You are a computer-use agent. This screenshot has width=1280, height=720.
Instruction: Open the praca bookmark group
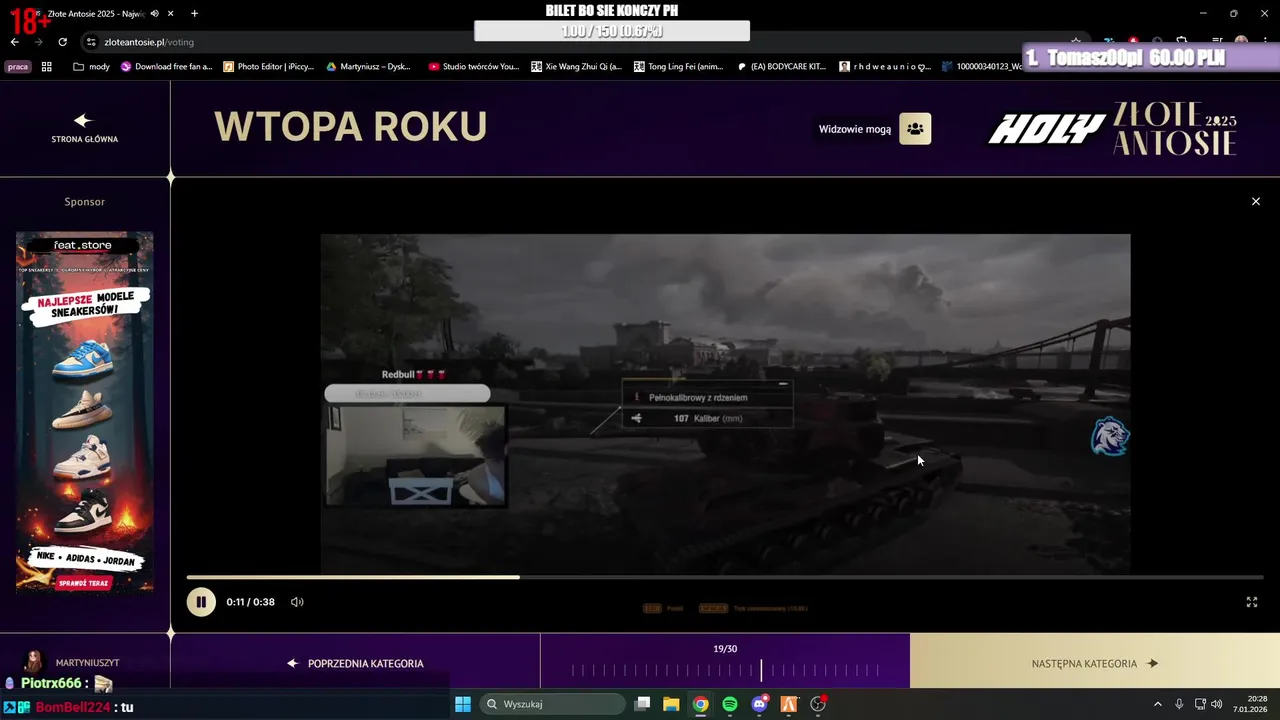18,67
